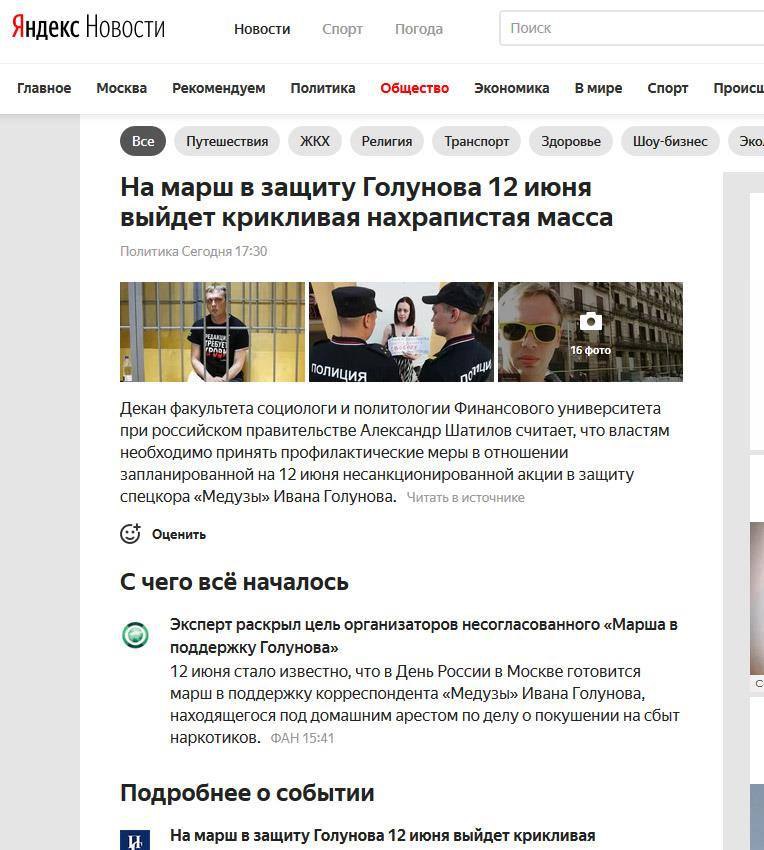
Task: Open the В мире section
Action: [598, 88]
